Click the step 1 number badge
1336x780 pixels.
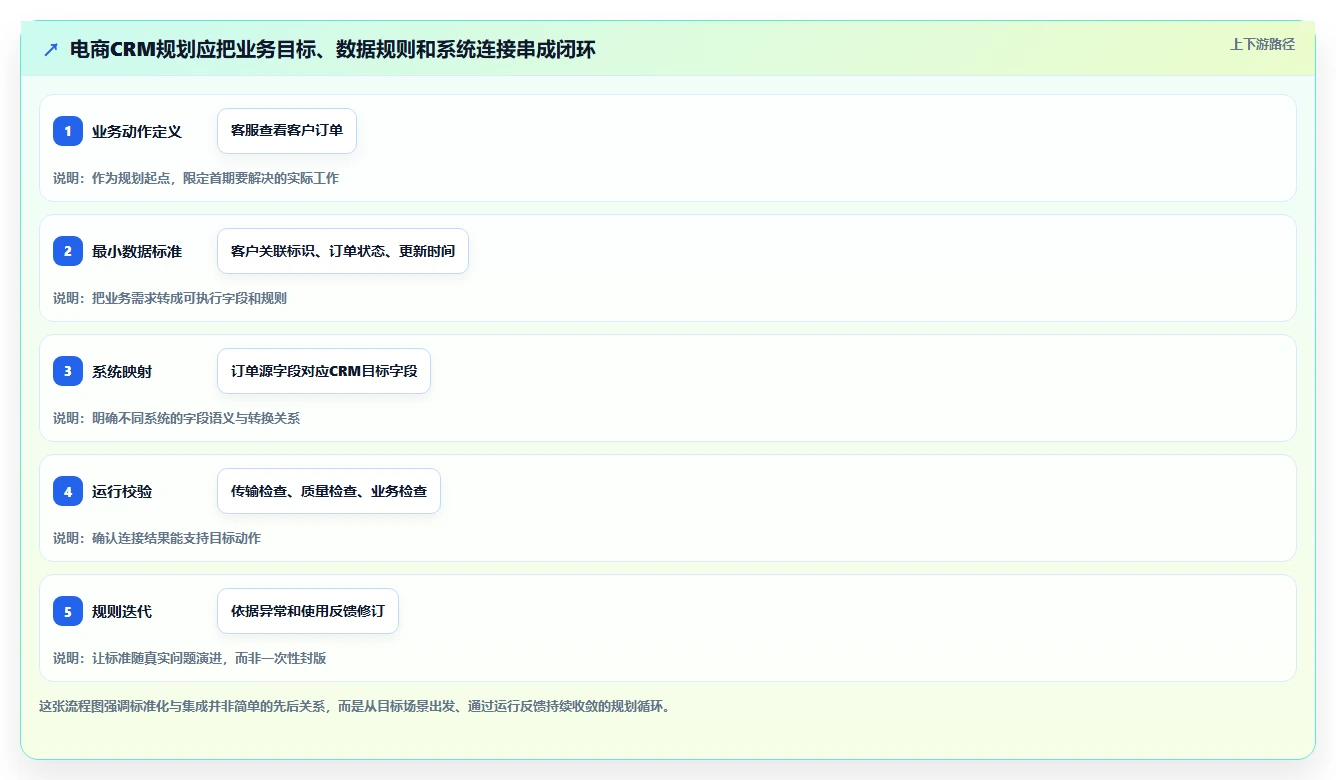[68, 131]
